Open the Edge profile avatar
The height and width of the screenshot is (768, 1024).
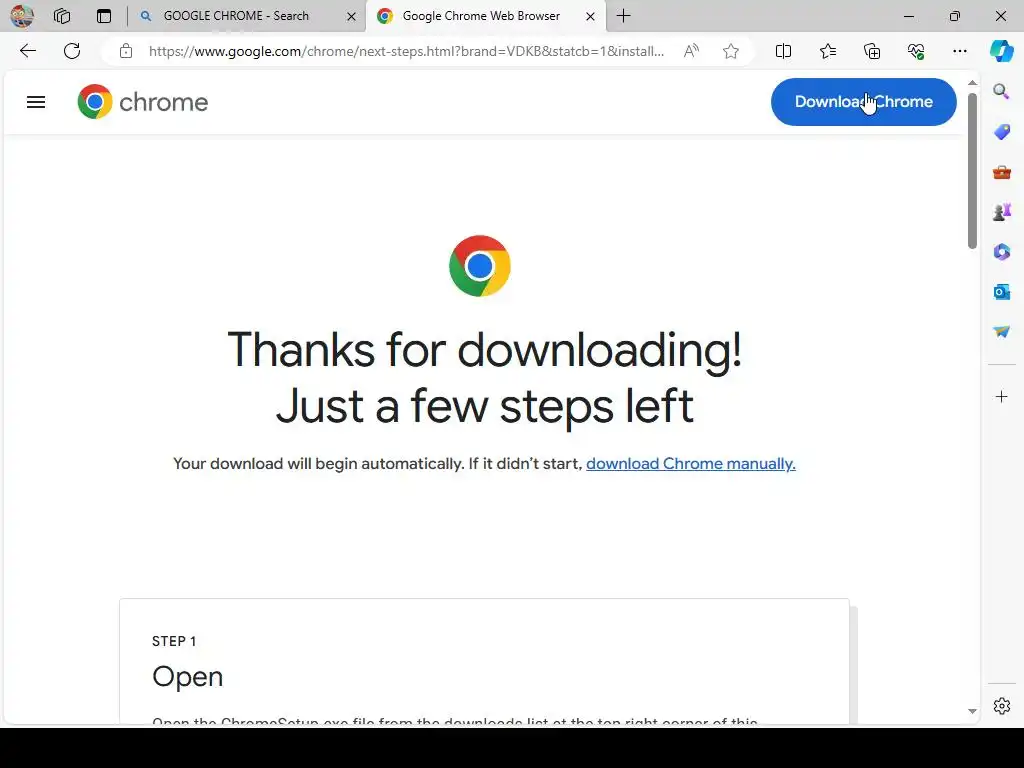pyautogui.click(x=22, y=16)
